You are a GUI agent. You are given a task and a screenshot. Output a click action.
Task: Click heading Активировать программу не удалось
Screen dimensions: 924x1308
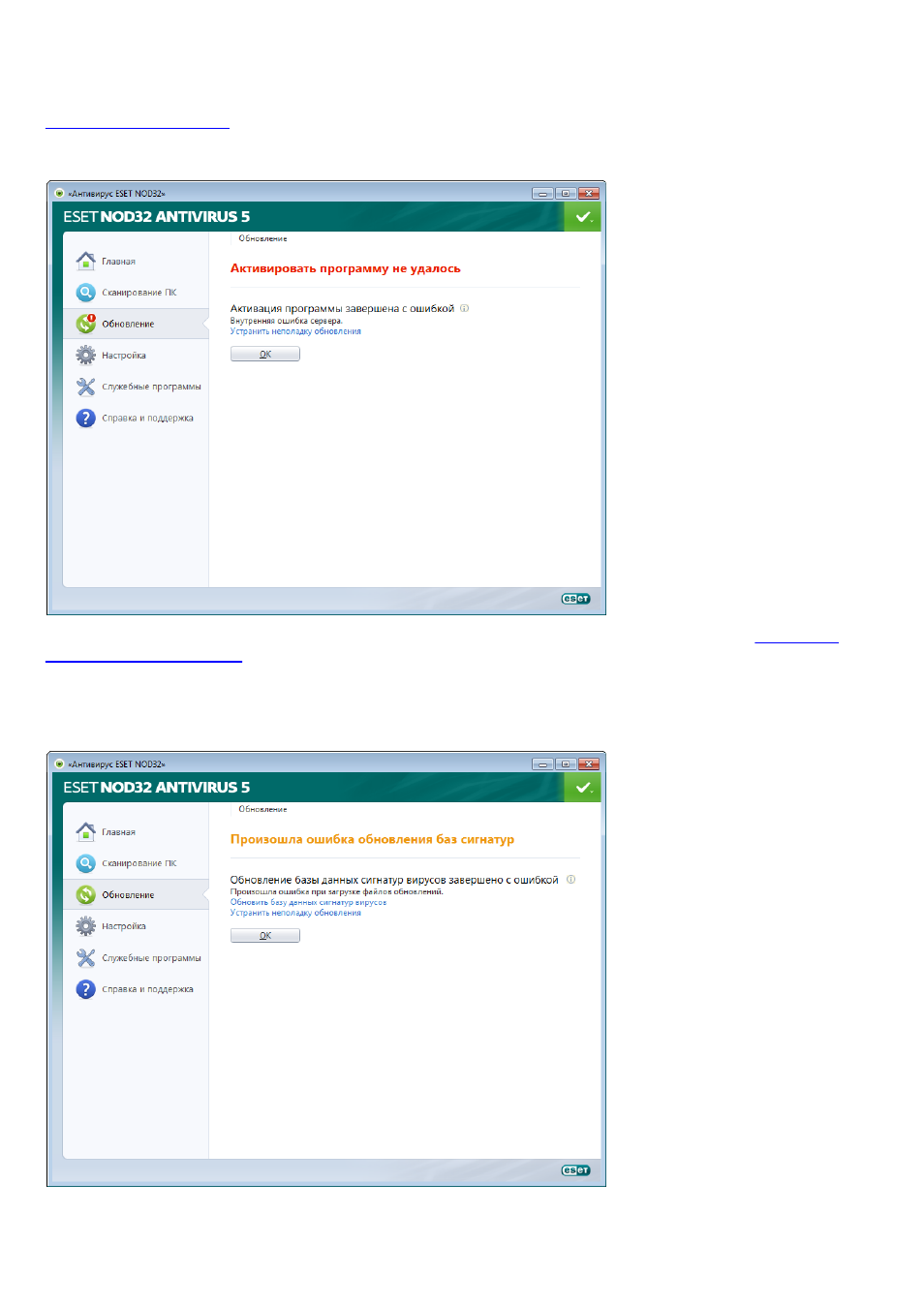point(345,268)
